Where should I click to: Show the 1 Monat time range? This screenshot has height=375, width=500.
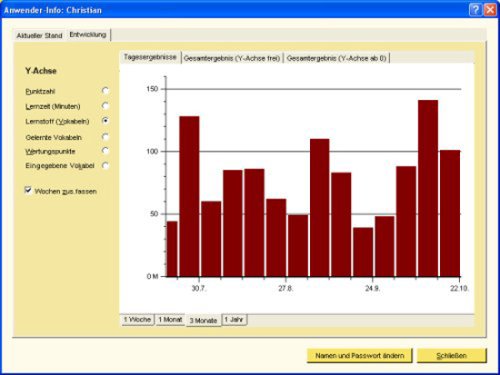(x=170, y=319)
